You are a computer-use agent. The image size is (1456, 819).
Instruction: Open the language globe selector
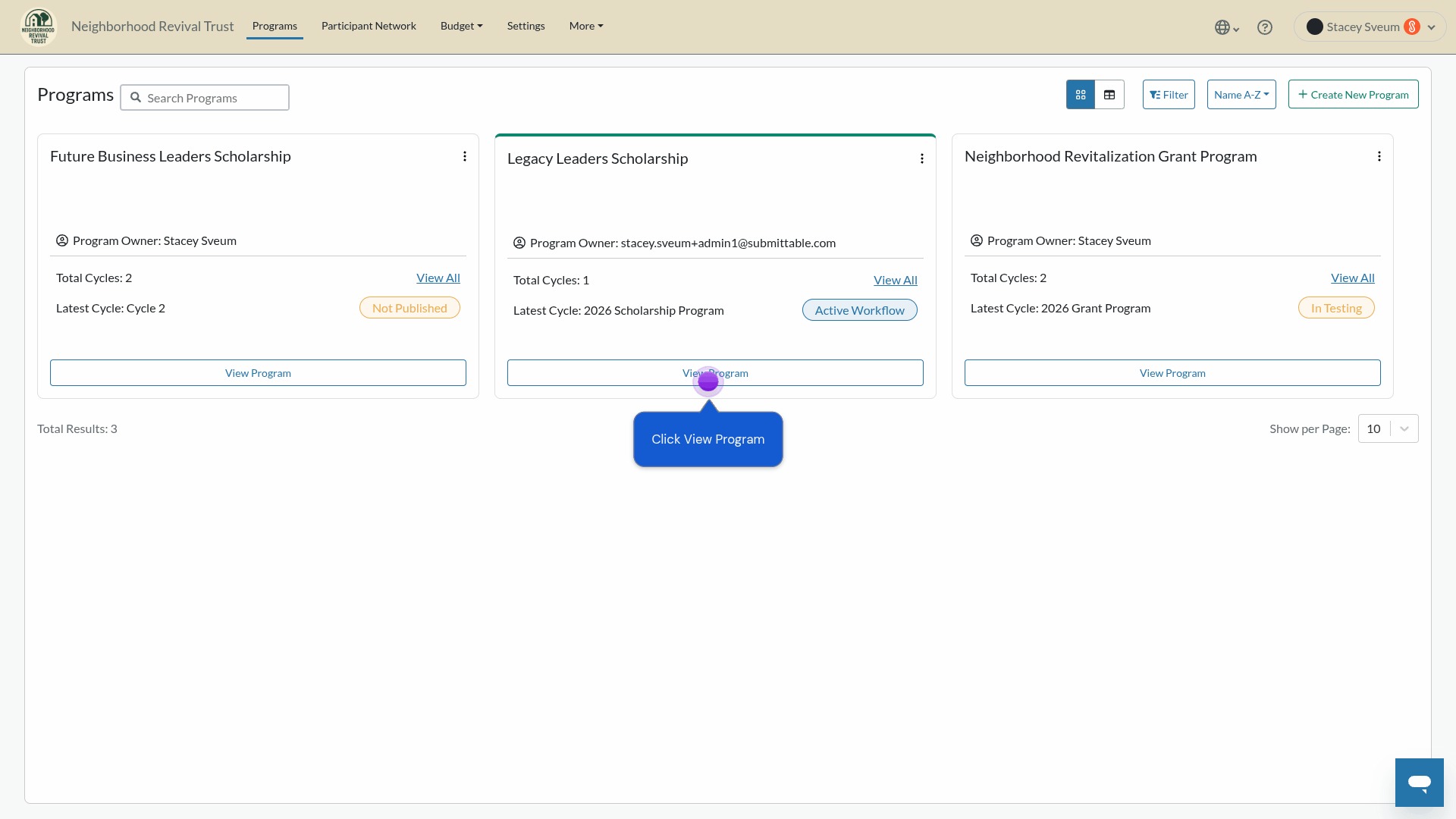pyautogui.click(x=1226, y=27)
